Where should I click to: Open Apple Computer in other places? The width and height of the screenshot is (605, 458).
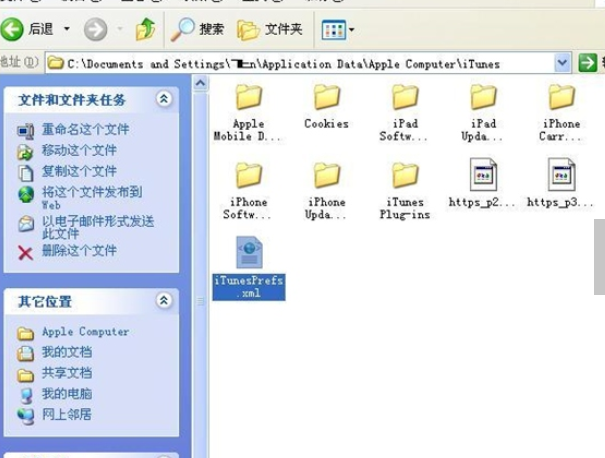(85, 331)
